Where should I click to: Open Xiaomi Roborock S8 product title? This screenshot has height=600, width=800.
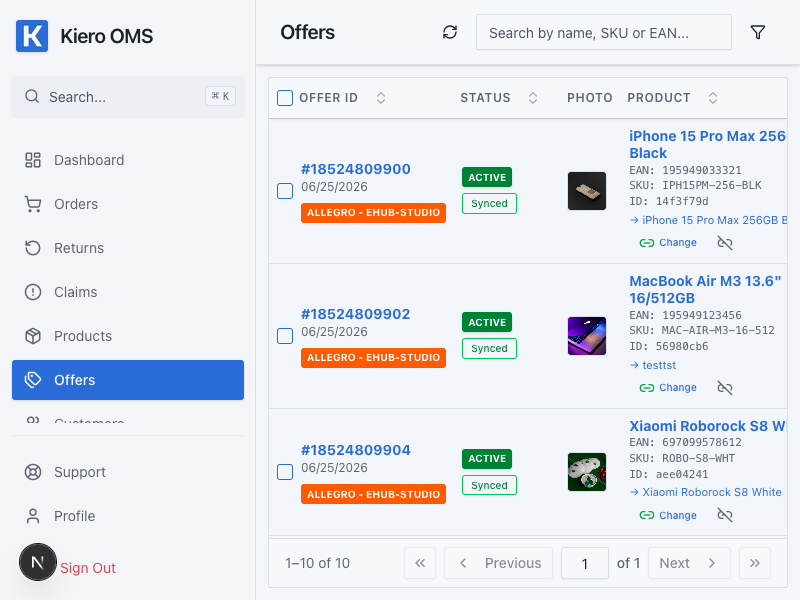coord(707,426)
